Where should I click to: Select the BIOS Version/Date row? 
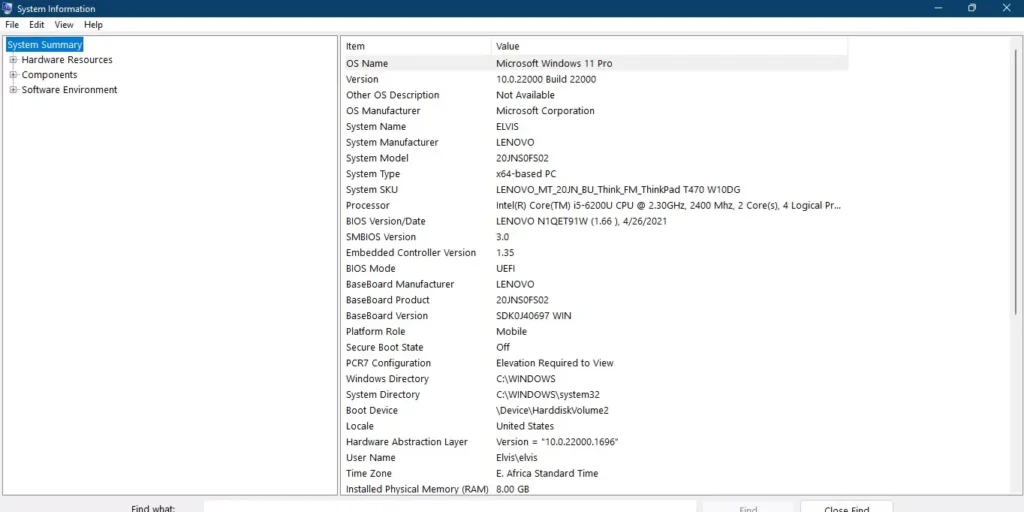pos(595,221)
